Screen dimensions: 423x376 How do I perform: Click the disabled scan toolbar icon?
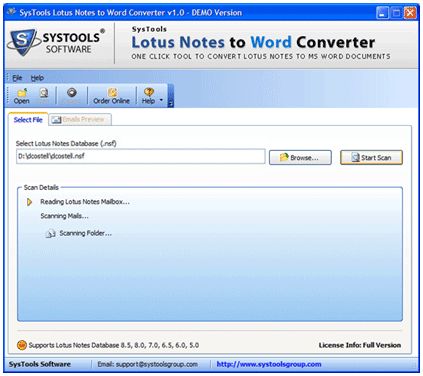[44, 92]
